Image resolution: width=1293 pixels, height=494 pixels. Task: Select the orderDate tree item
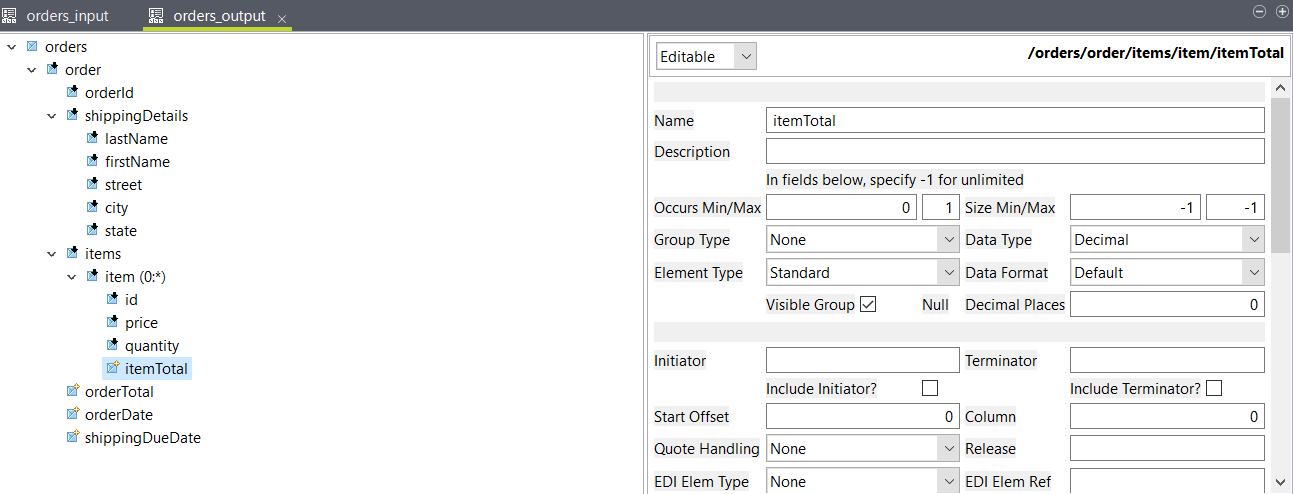coord(118,415)
